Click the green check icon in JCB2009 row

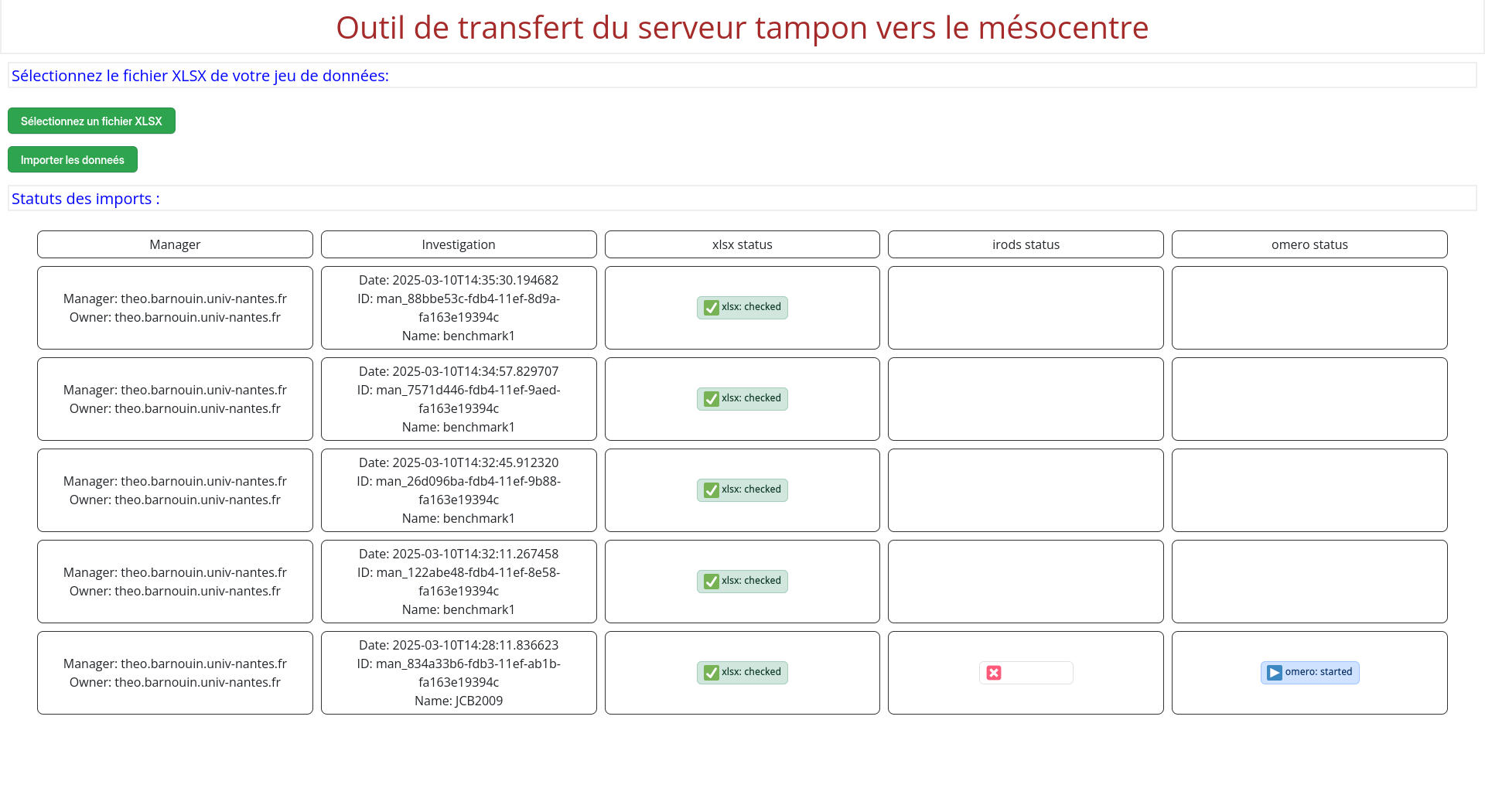tap(712, 673)
